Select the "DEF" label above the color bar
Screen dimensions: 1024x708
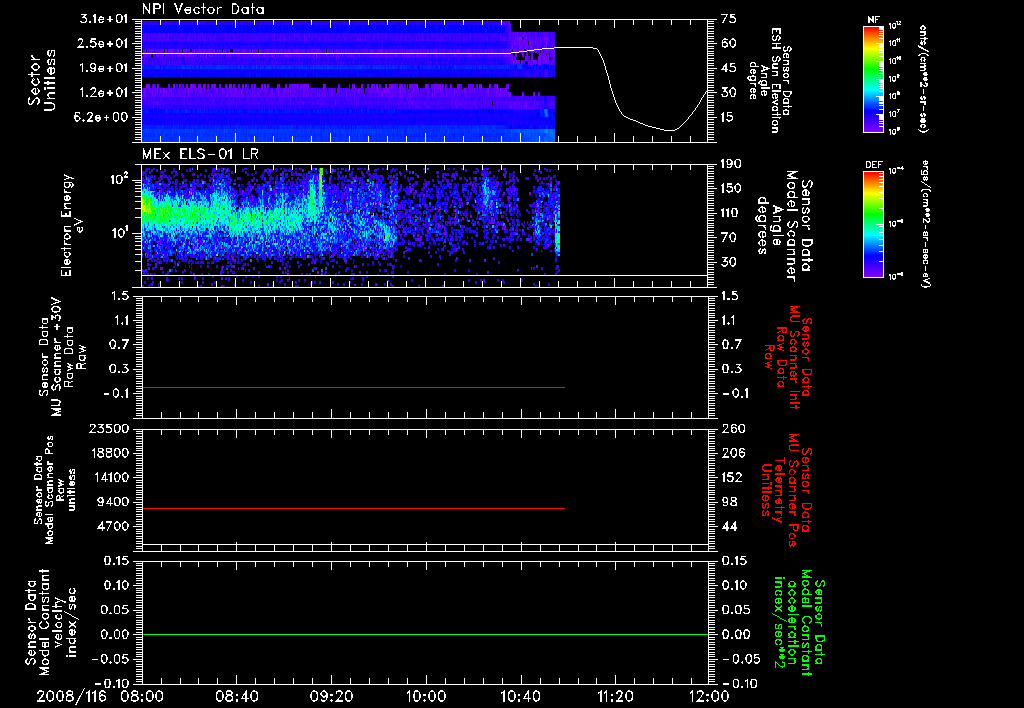click(x=873, y=165)
